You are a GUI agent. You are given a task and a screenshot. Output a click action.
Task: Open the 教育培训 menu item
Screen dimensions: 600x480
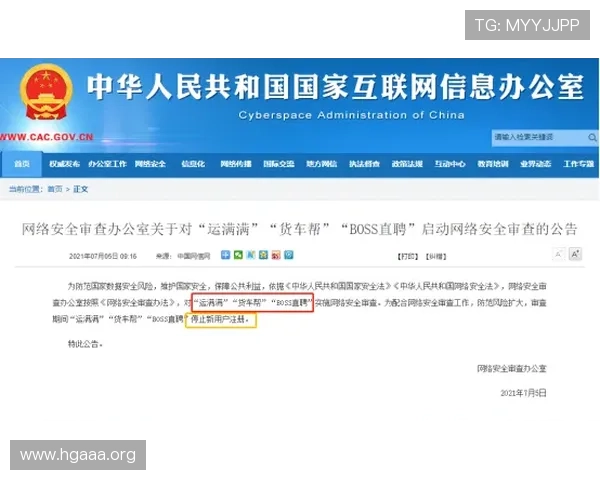coord(493,164)
